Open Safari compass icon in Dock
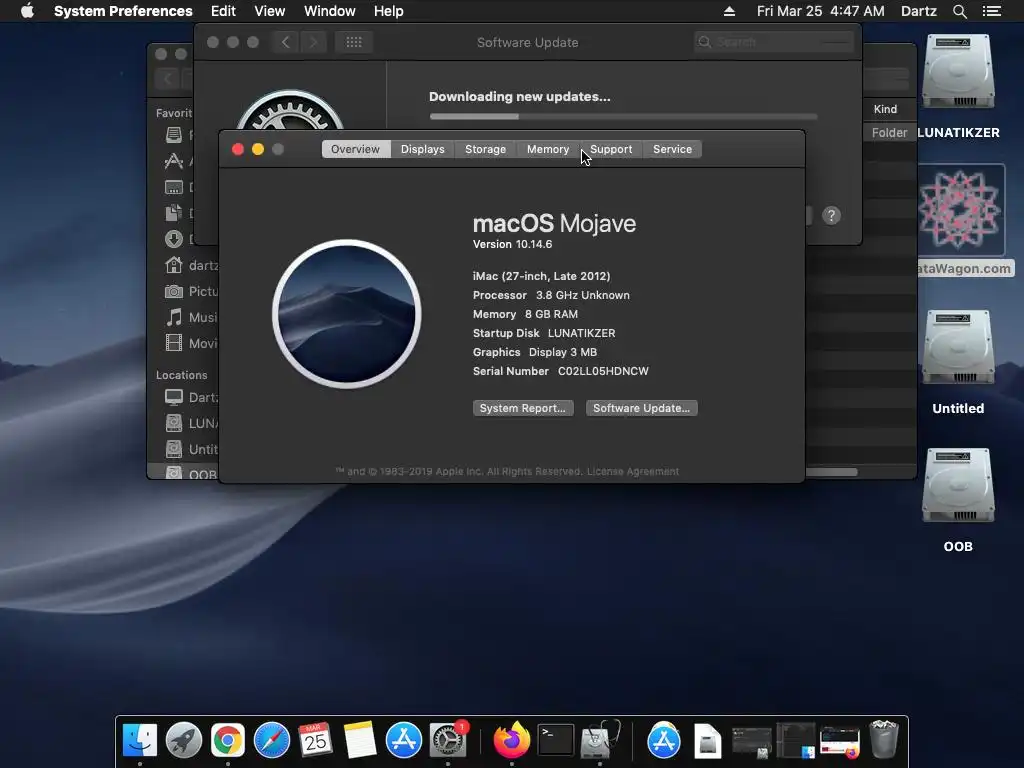Image resolution: width=1024 pixels, height=768 pixels. click(x=272, y=741)
